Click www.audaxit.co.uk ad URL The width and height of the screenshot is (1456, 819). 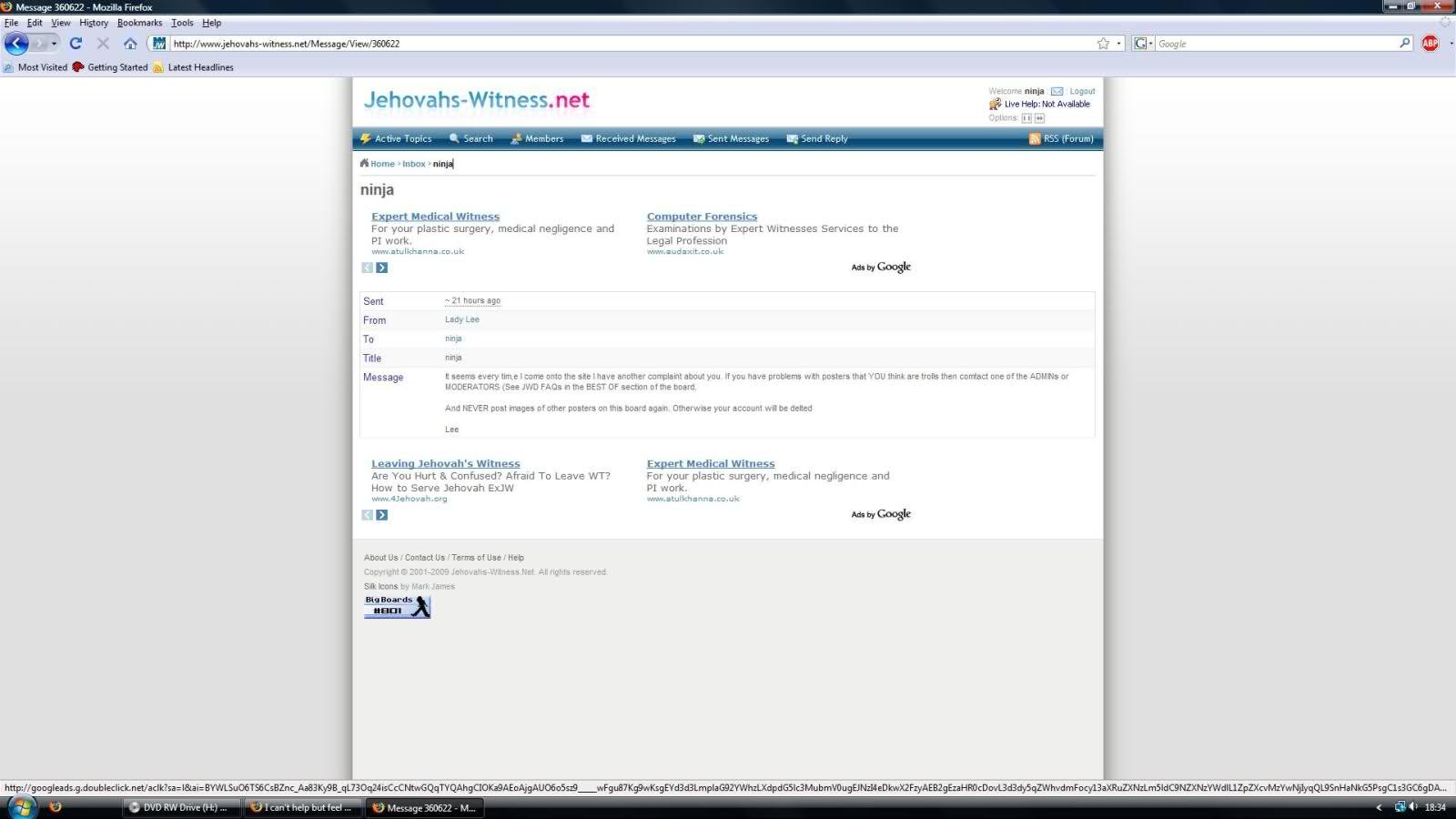(x=685, y=252)
